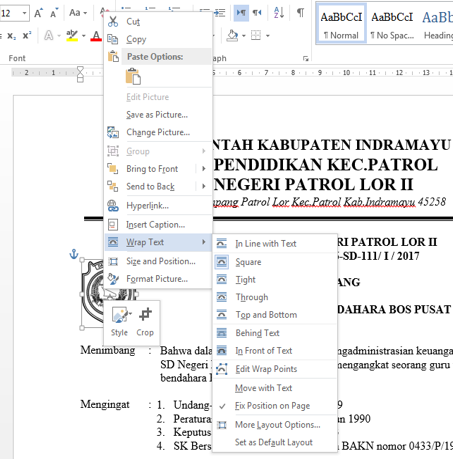Toggle Show/Hide paragraph marks
The image size is (453, 459).
click(300, 13)
